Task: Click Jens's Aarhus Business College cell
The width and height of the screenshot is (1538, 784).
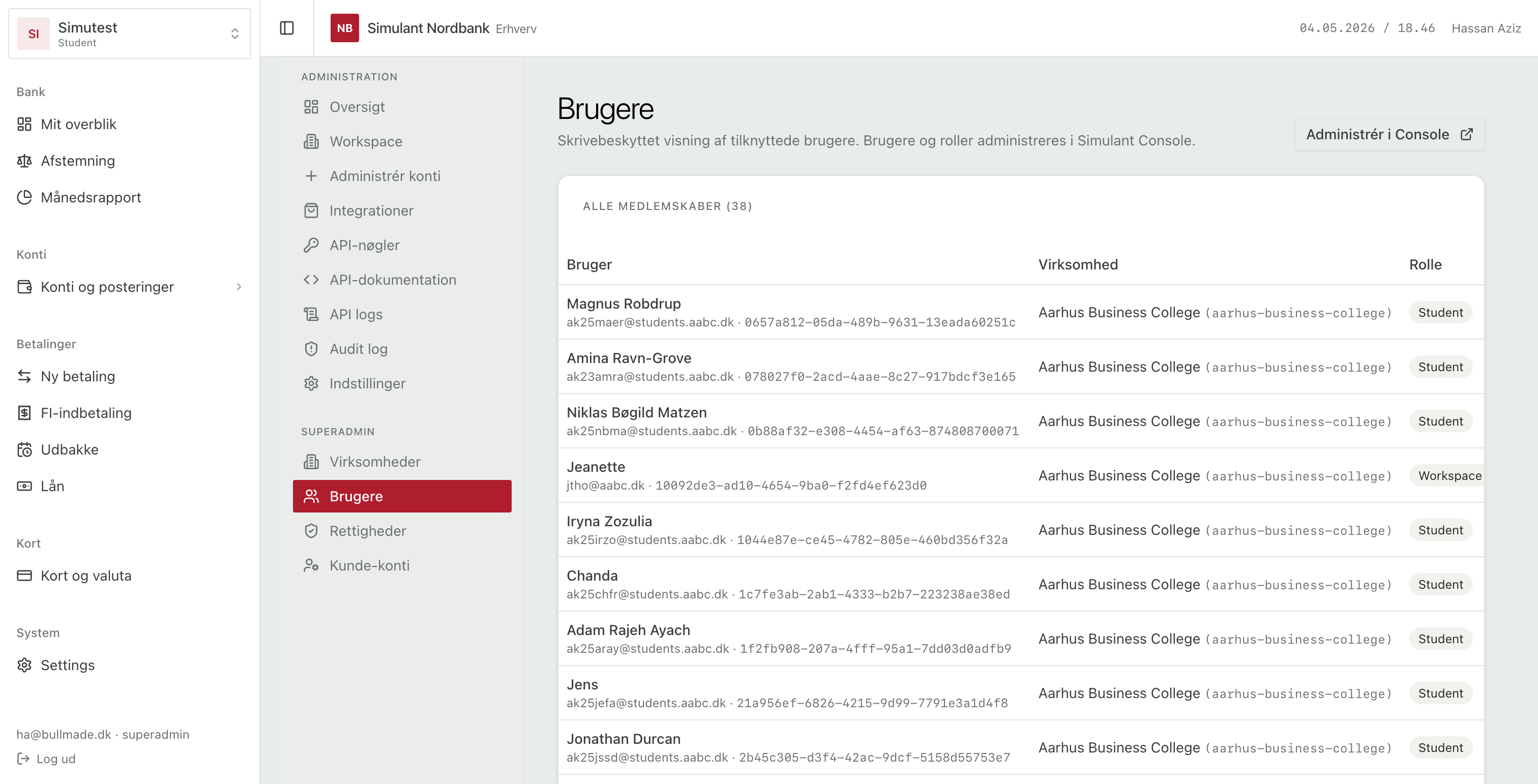Action: (x=1215, y=693)
